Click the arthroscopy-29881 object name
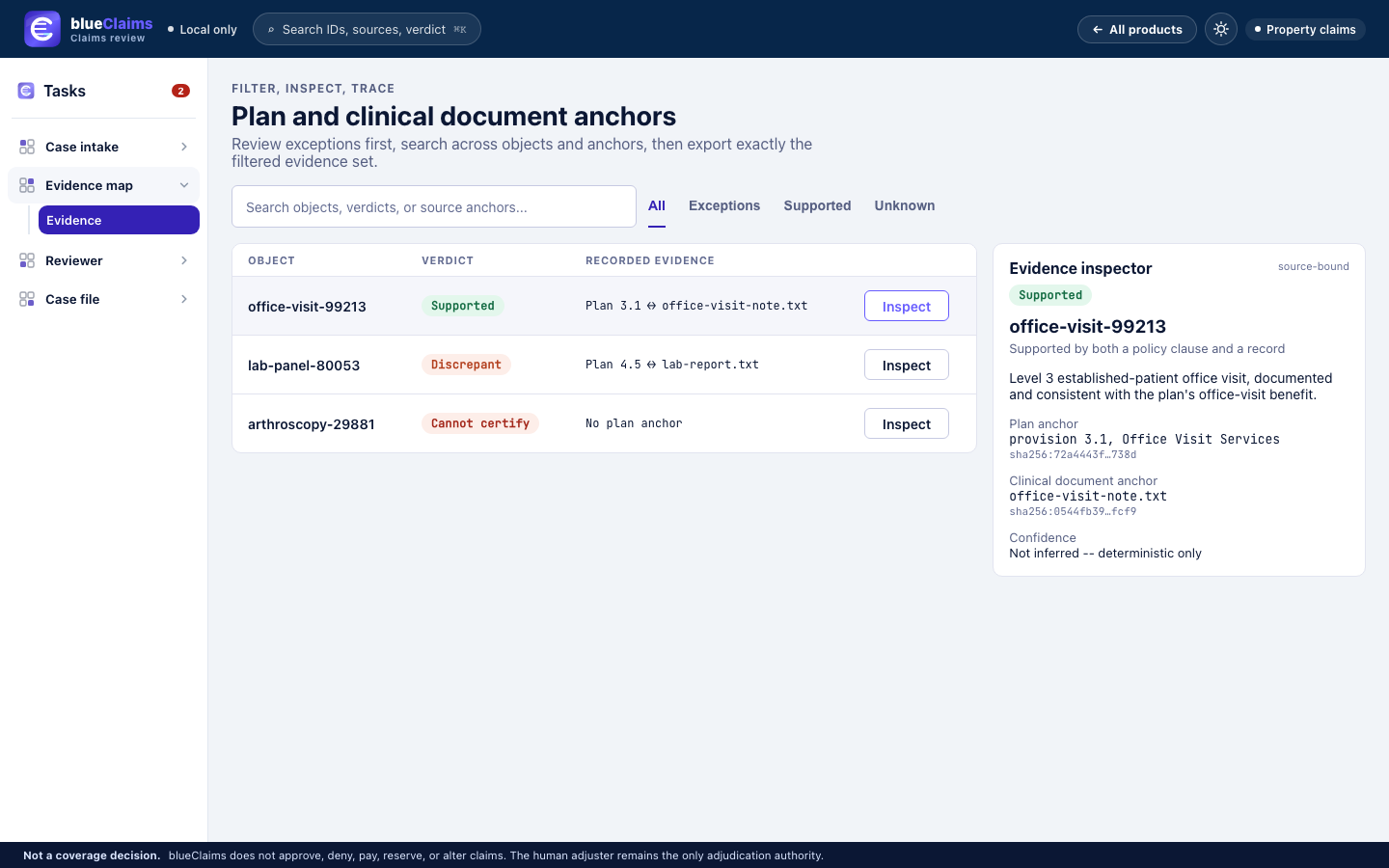This screenshot has height=868, width=1389. [312, 423]
